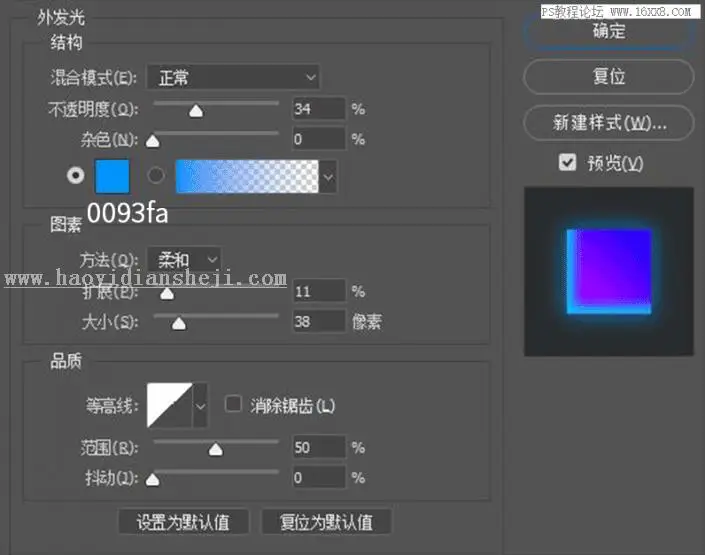The width and height of the screenshot is (705, 555).
Task: Open 新建样式(W)... new style dialog
Action: click(x=609, y=122)
